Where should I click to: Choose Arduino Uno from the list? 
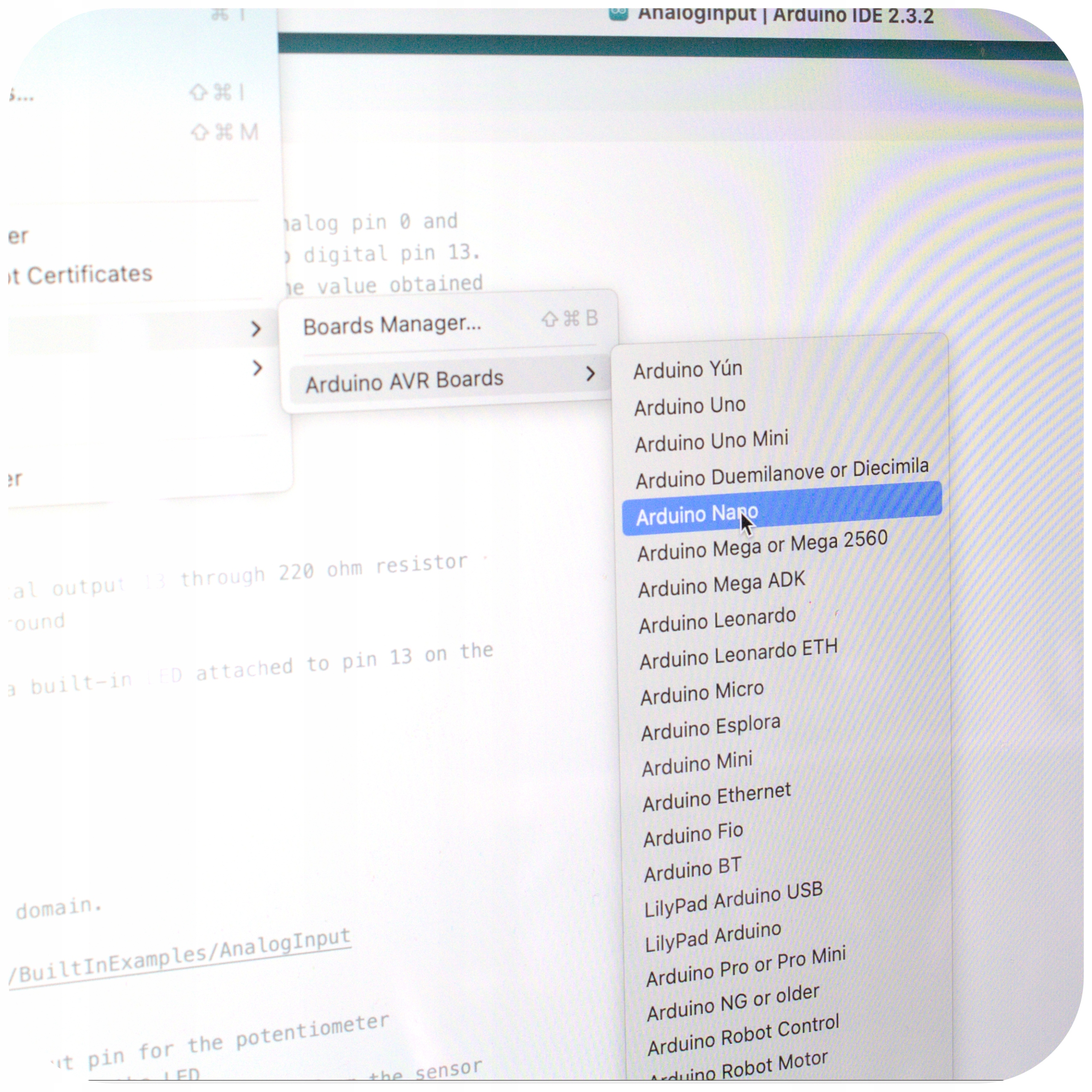point(690,406)
